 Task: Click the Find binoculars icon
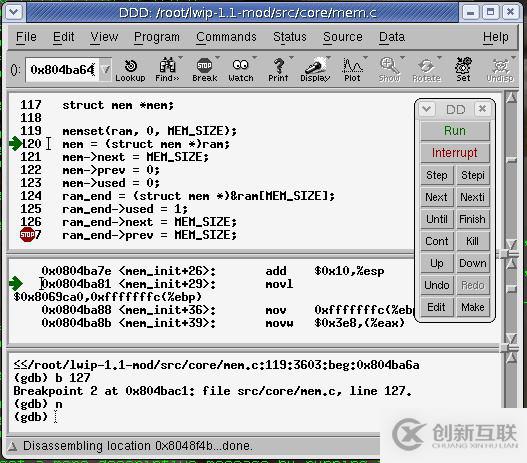(167, 70)
